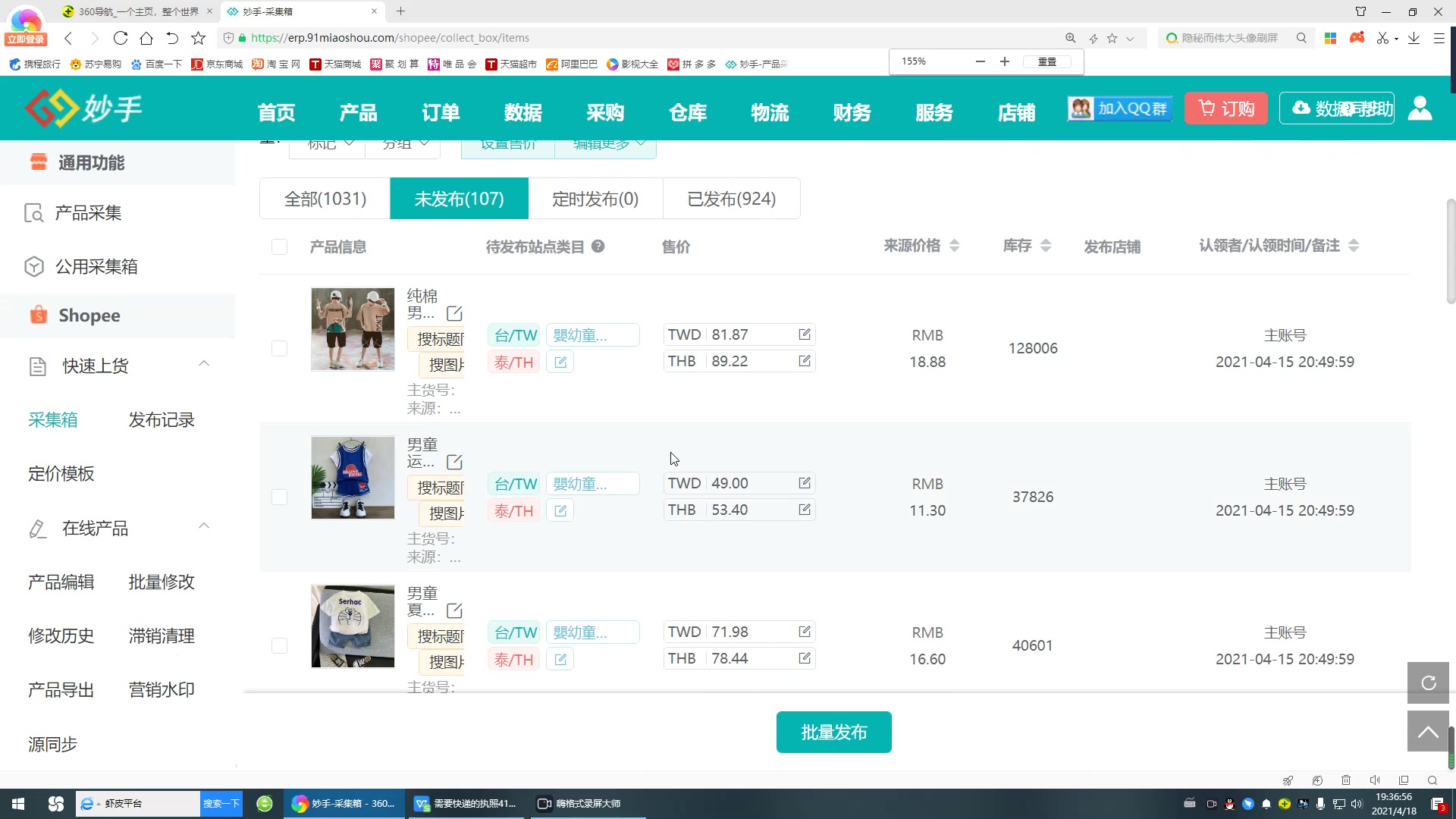Open 产品 in top navigation
This screenshot has width=1456, height=819.
click(359, 112)
